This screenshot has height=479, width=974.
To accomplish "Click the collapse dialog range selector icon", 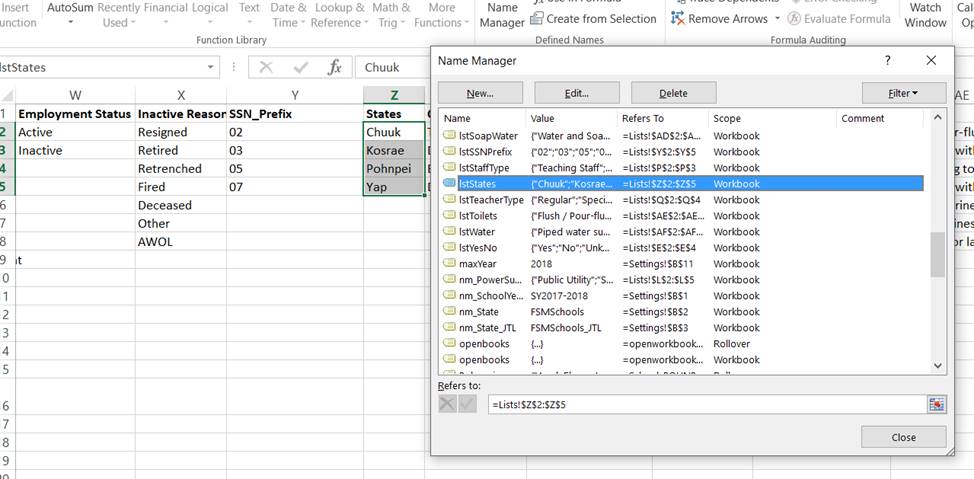I will click(936, 404).
